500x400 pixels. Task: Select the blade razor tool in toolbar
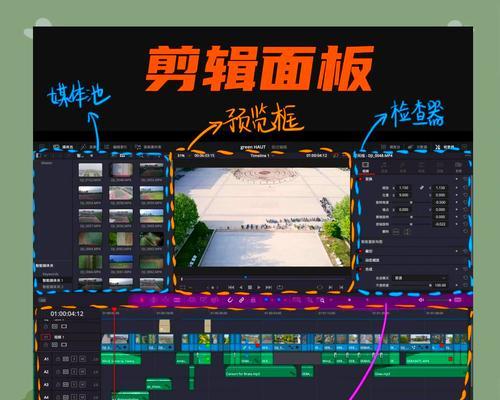pos(177,300)
